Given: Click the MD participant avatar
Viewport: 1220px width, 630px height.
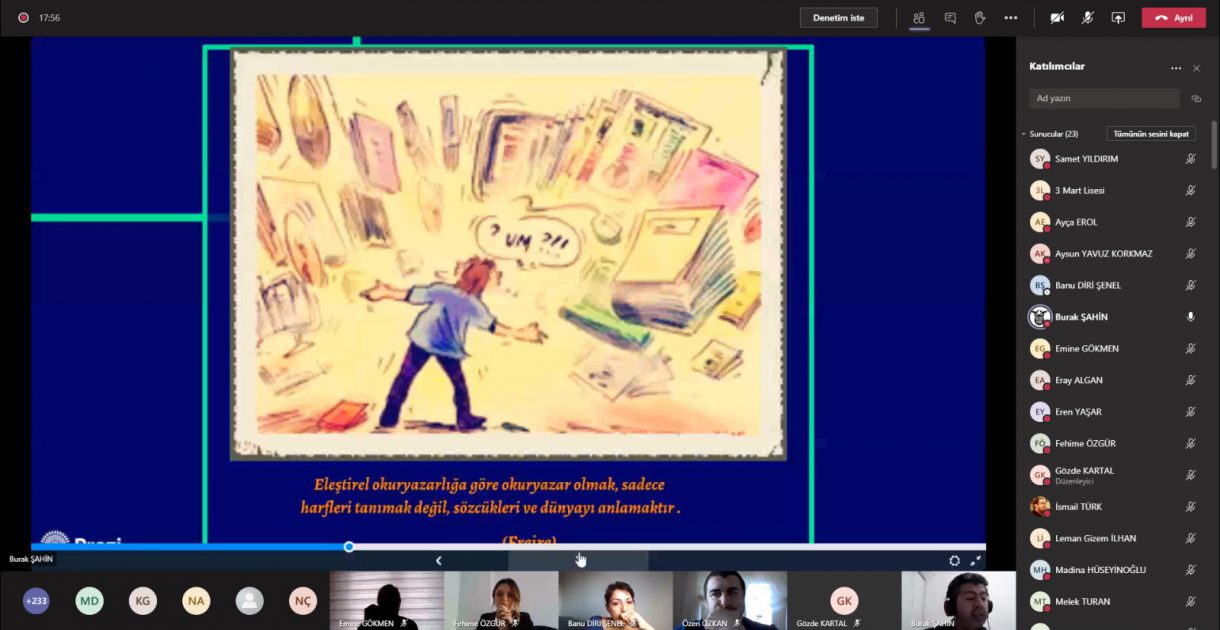Looking at the screenshot, I should point(90,601).
